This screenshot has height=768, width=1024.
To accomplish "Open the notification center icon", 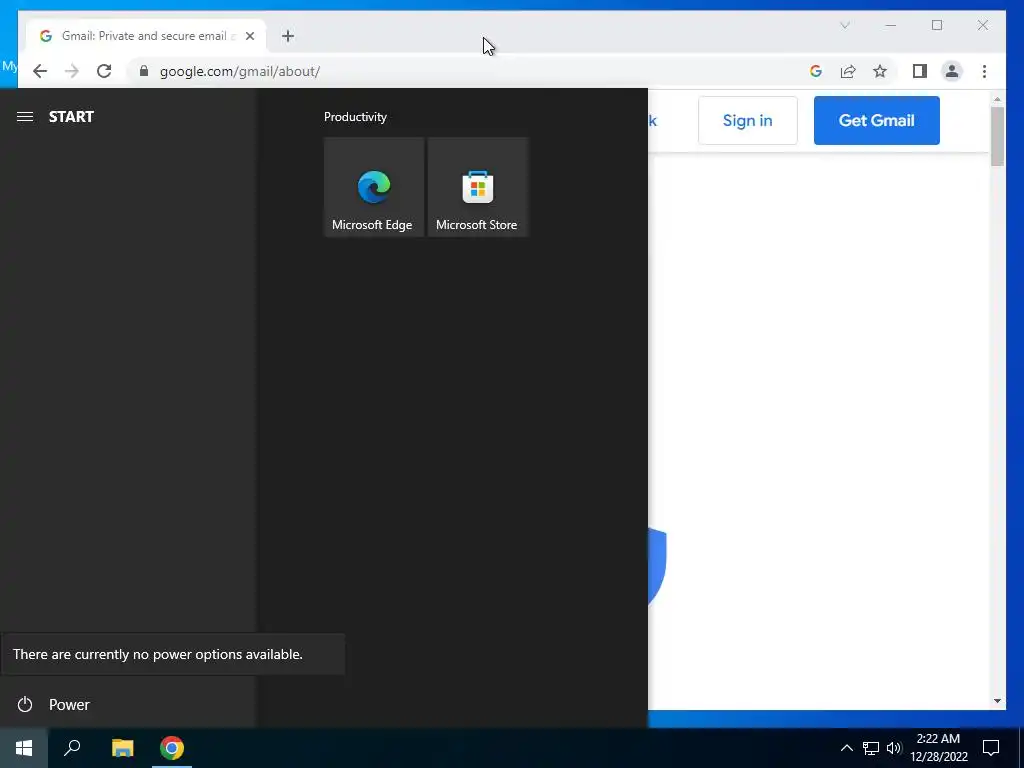I will click(991, 748).
